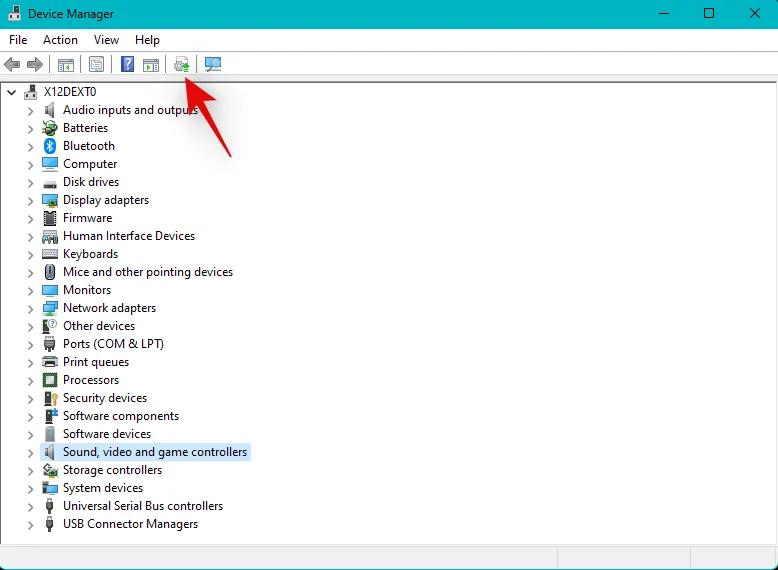Select the Keyboards category
The width and height of the screenshot is (778, 570).
[90, 254]
